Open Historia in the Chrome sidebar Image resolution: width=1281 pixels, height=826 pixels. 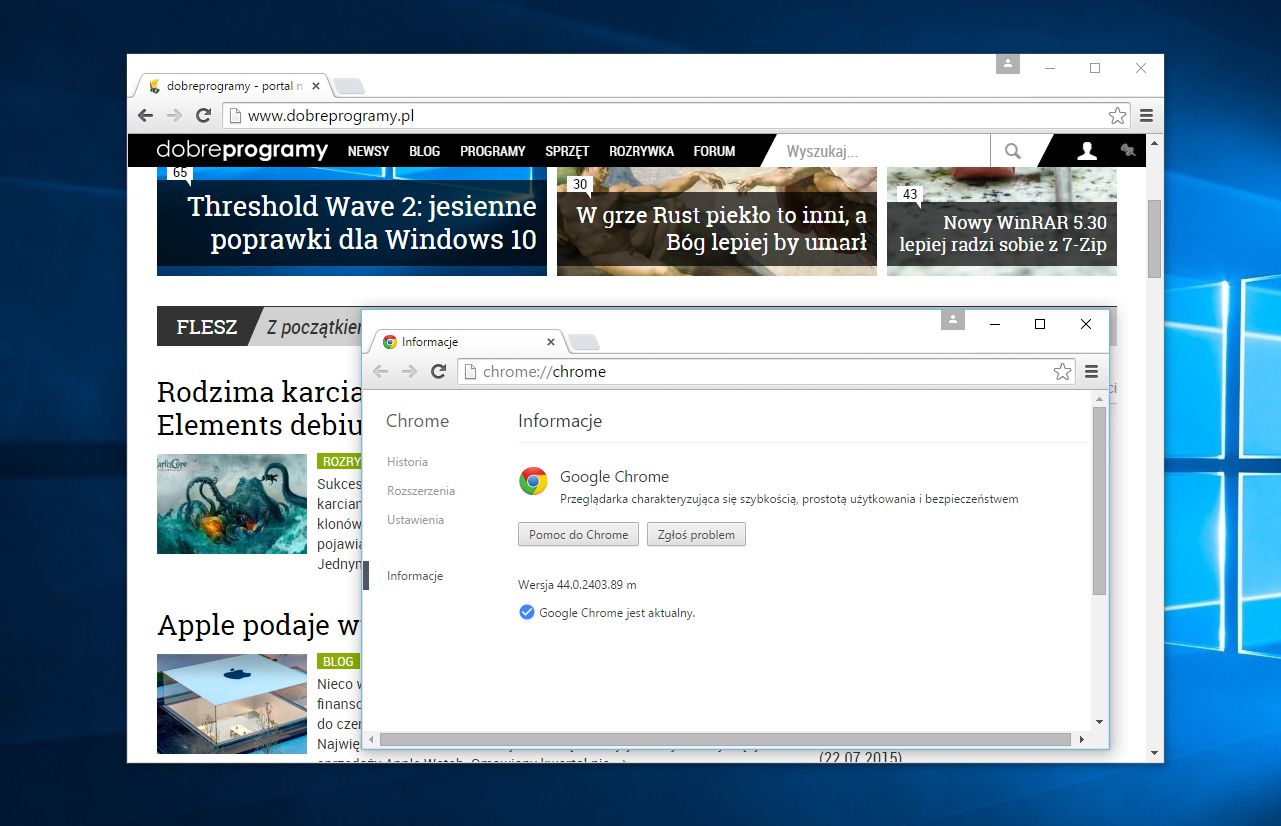407,462
